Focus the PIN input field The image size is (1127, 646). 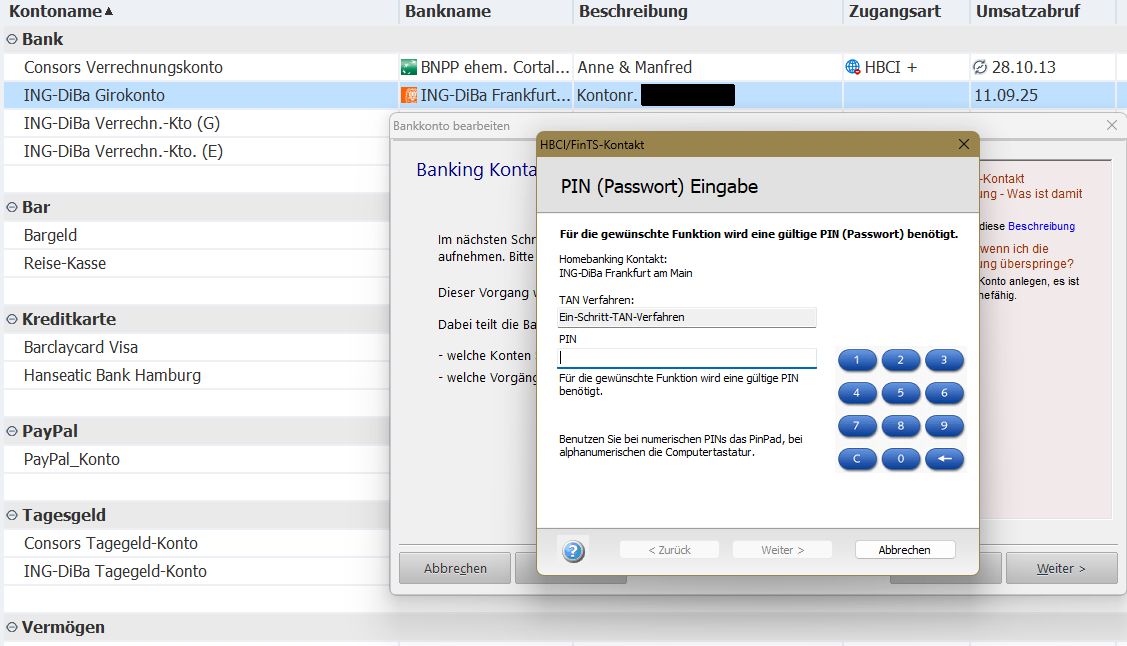pos(687,357)
